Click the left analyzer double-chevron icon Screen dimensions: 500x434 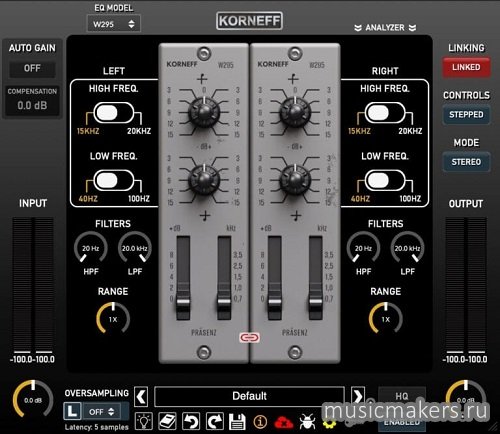pos(358,28)
